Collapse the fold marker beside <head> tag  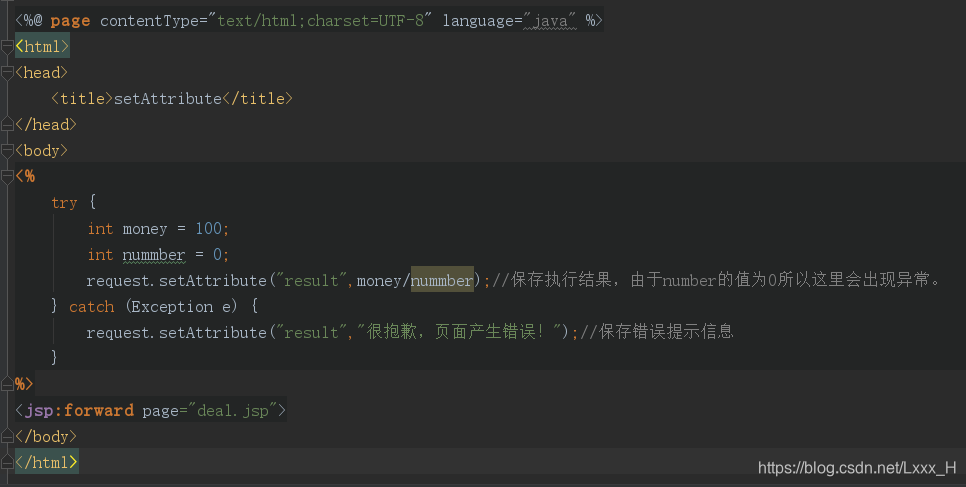point(7,72)
